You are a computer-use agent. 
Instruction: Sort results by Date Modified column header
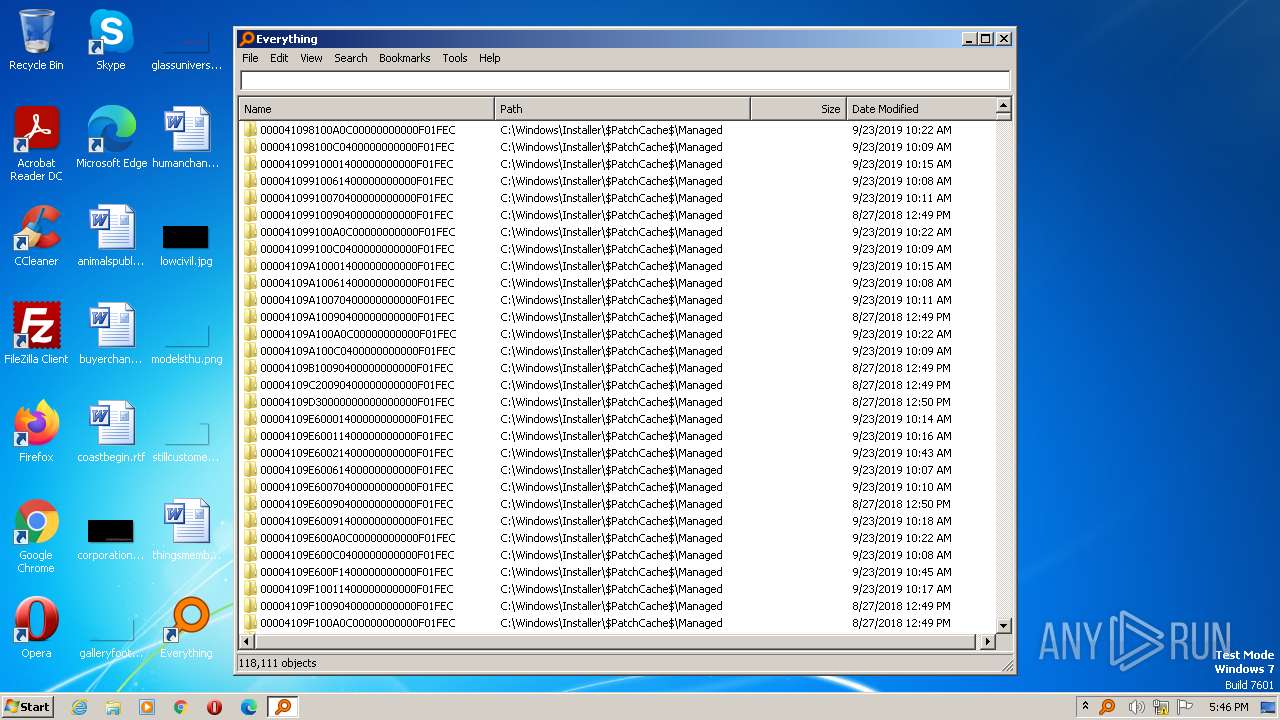(x=920, y=109)
